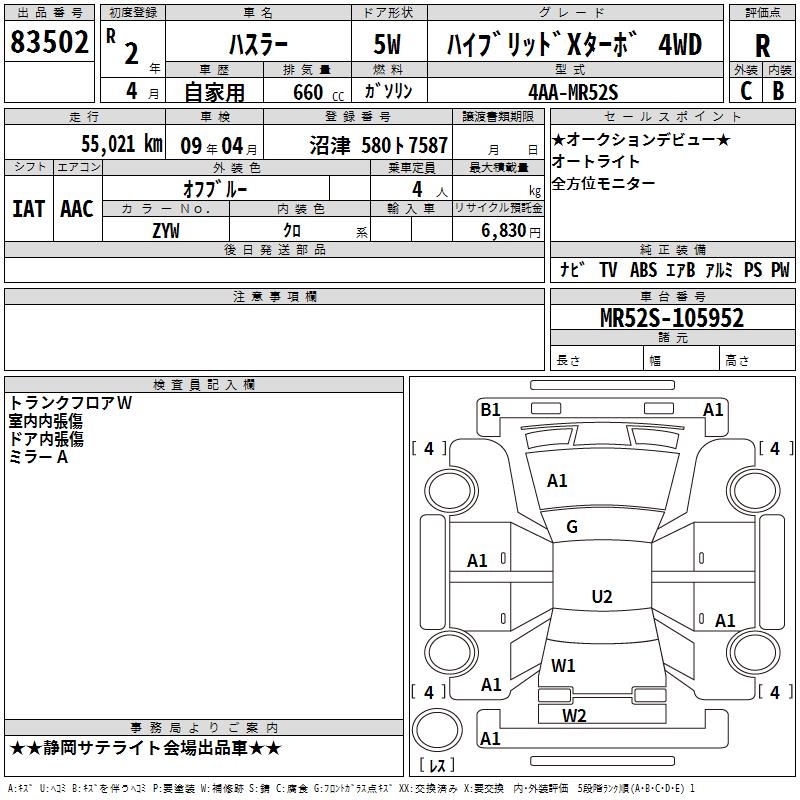The width and height of the screenshot is (800, 800).
Task: Select the car name ハスラー
Action: click(258, 45)
